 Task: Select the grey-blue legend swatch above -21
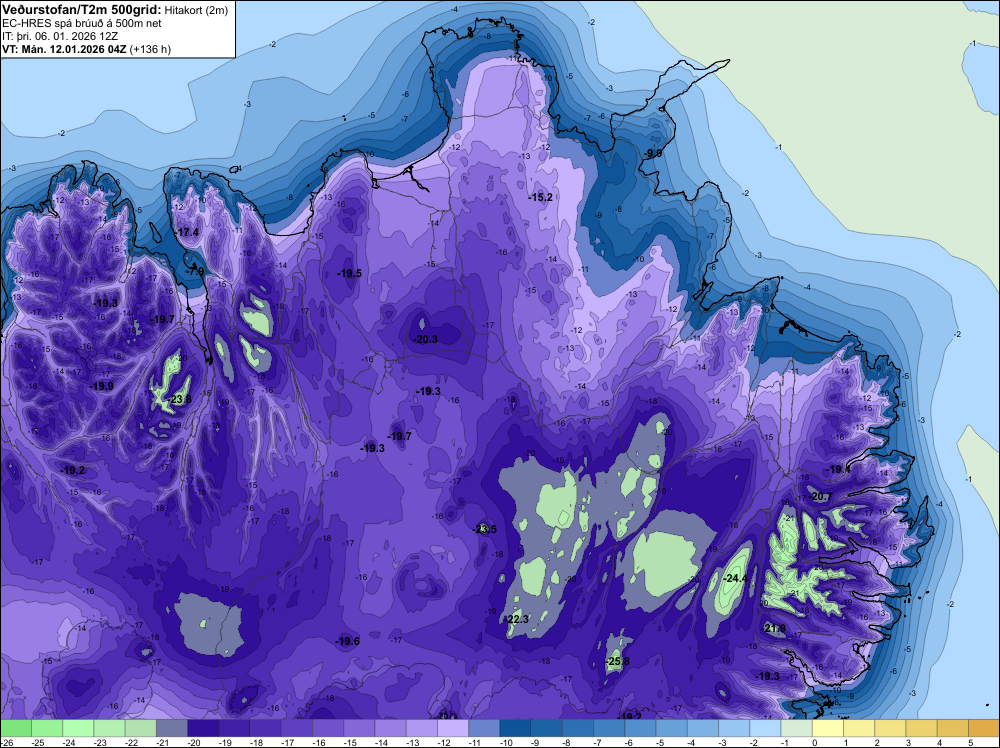click(x=172, y=728)
